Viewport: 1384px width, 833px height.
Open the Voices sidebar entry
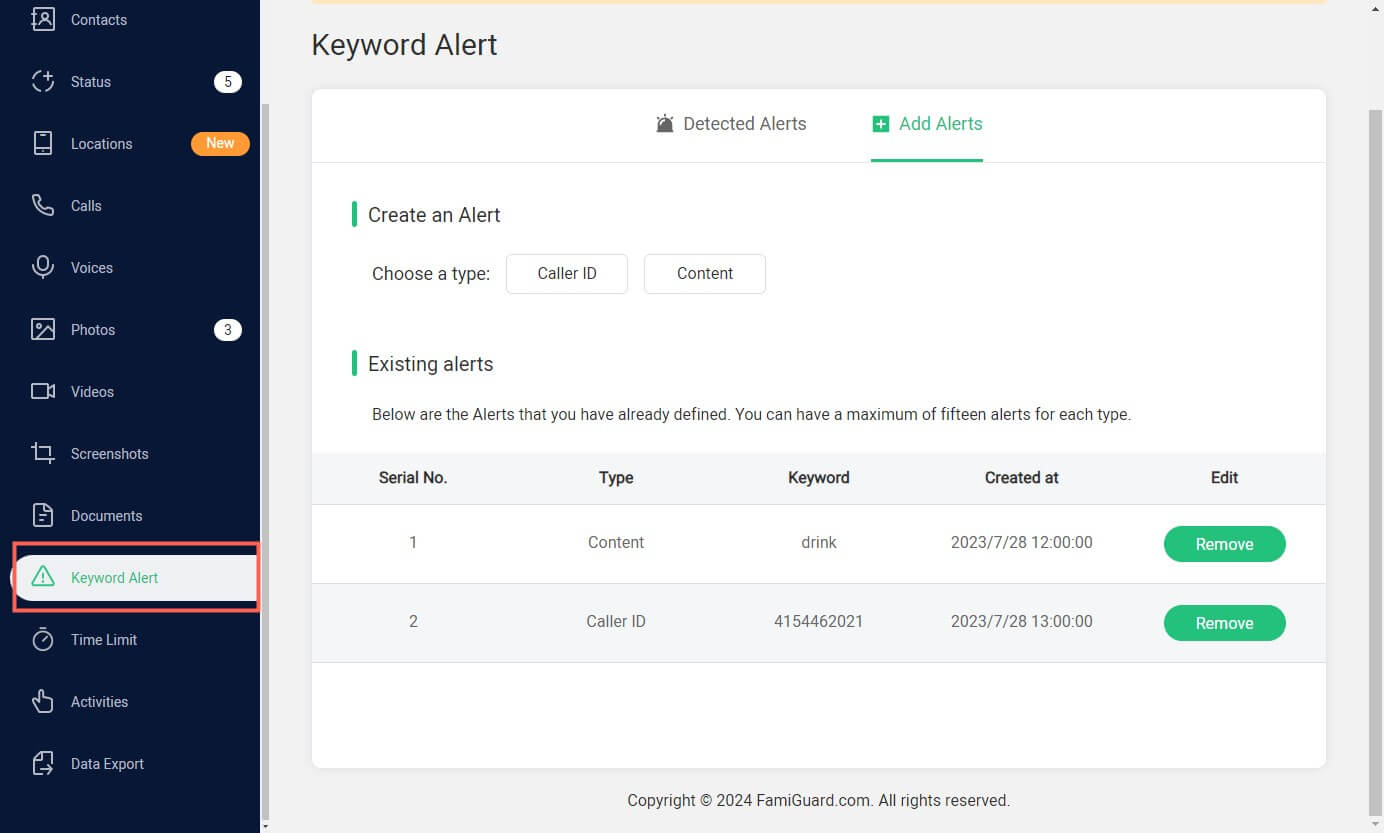pyautogui.click(x=92, y=268)
